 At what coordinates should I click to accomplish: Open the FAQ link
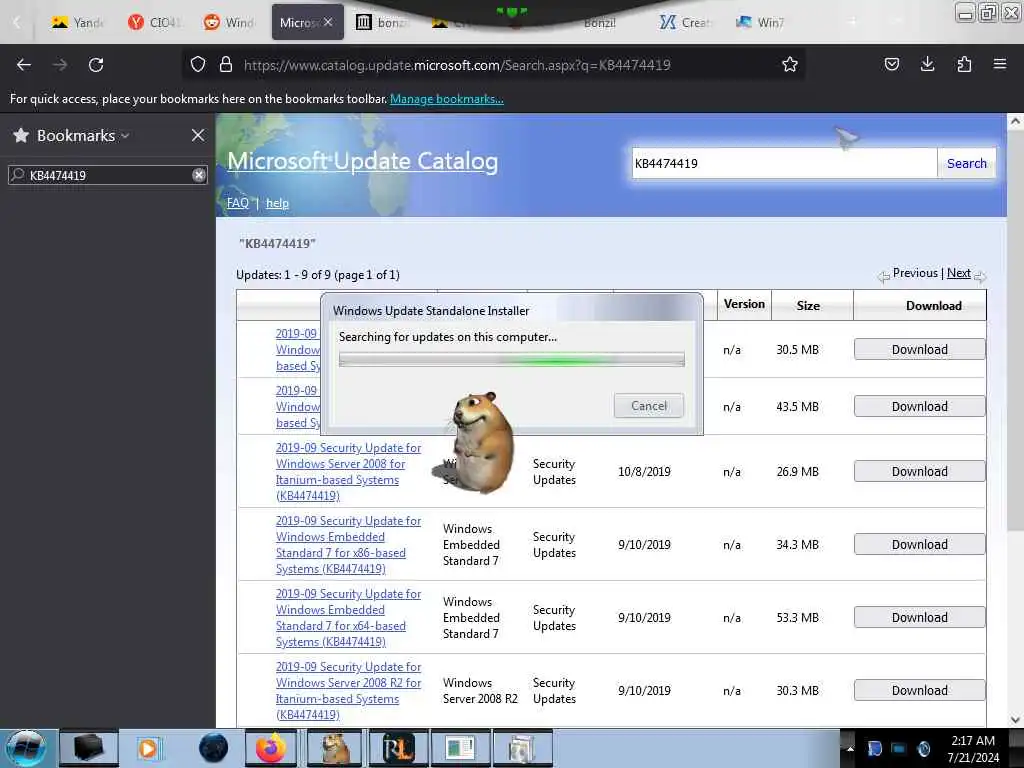(238, 203)
